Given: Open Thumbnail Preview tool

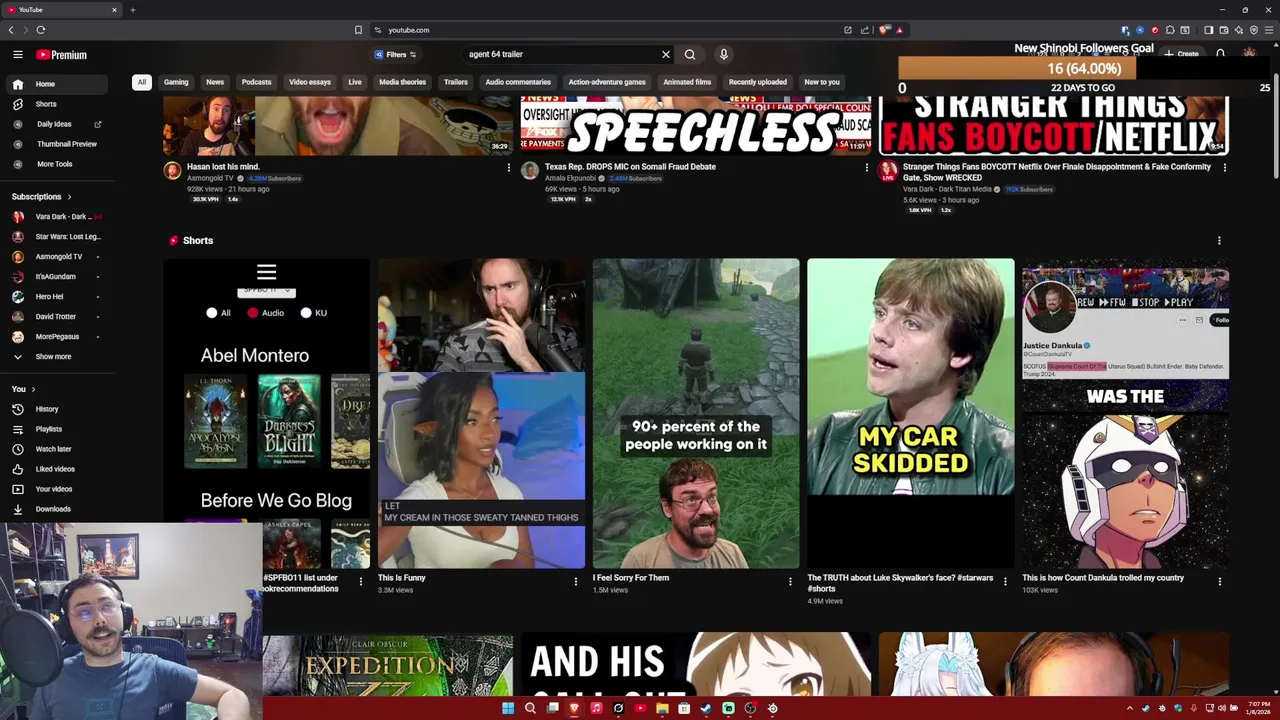Looking at the screenshot, I should pyautogui.click(x=58, y=144).
